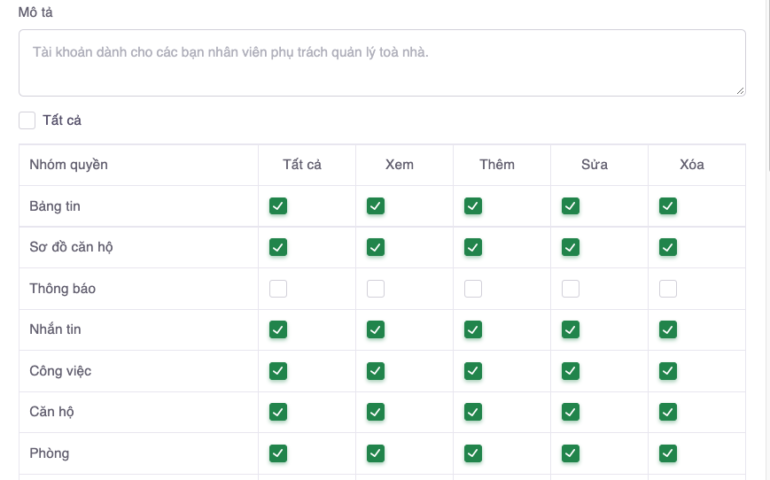770x480 pixels.
Task: Click the Mô tả description text area
Action: (382, 62)
